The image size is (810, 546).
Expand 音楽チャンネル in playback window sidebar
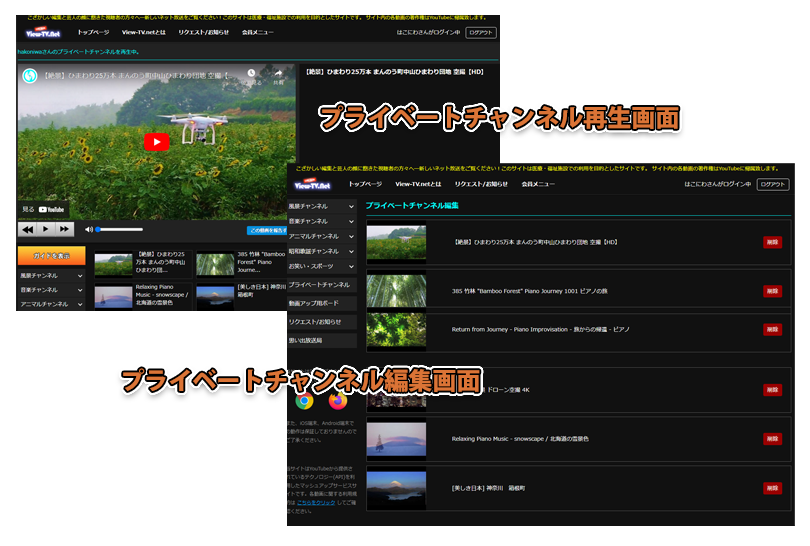[51, 290]
